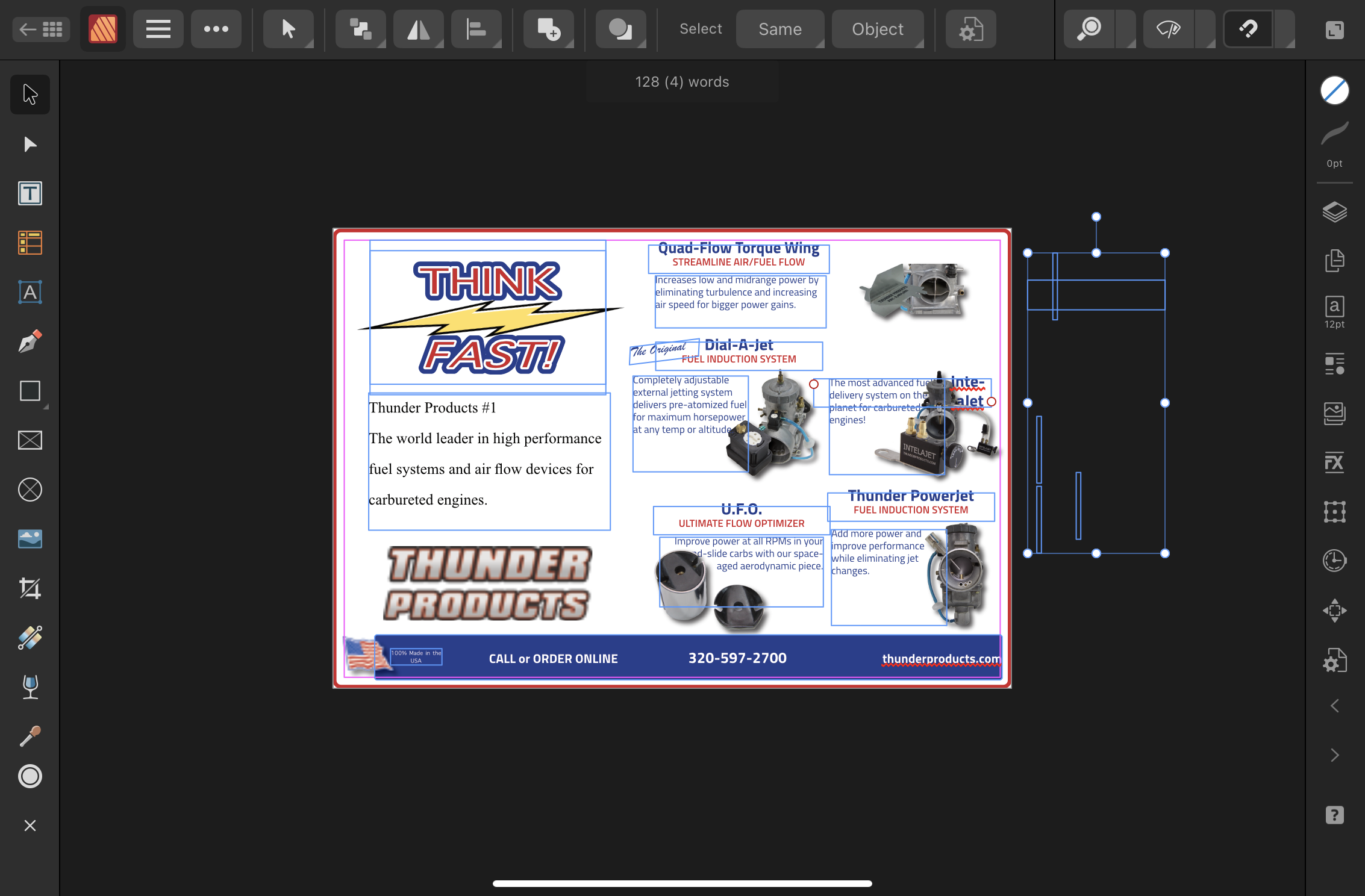Select the Move tool
The width and height of the screenshot is (1365, 896).
[30, 95]
